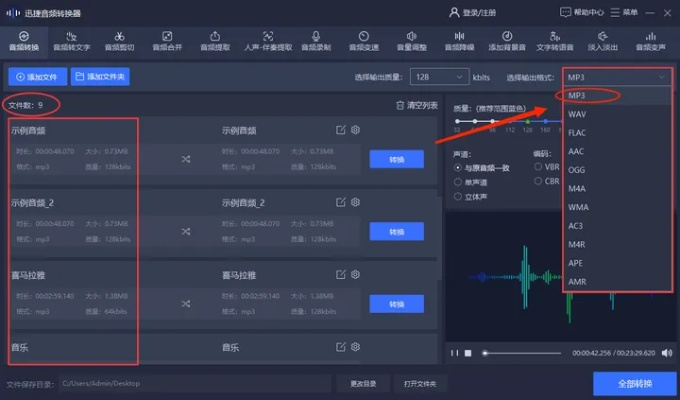Viewport: 680px width, 400px height.
Task: Open the 音频转文字 audio-to-text tool
Action: [x=72, y=42]
